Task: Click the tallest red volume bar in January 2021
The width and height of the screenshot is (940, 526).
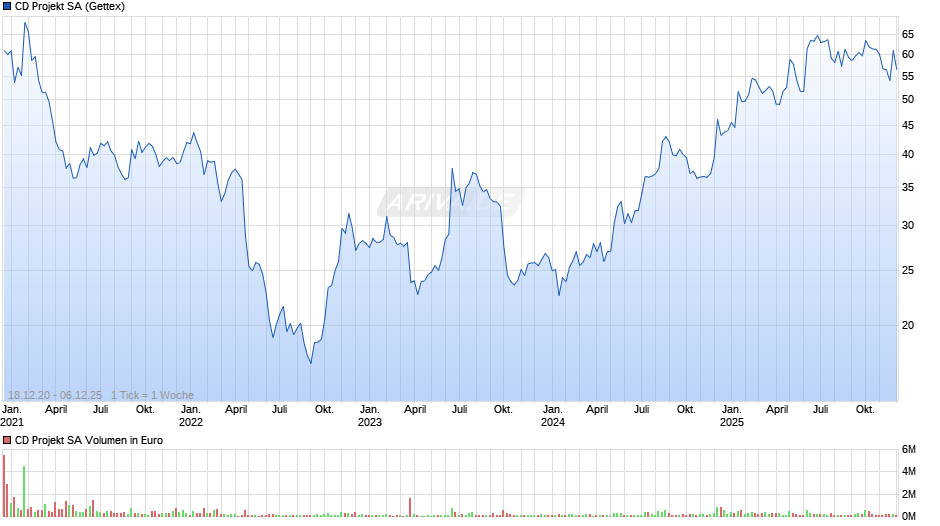Action: (x=4, y=486)
